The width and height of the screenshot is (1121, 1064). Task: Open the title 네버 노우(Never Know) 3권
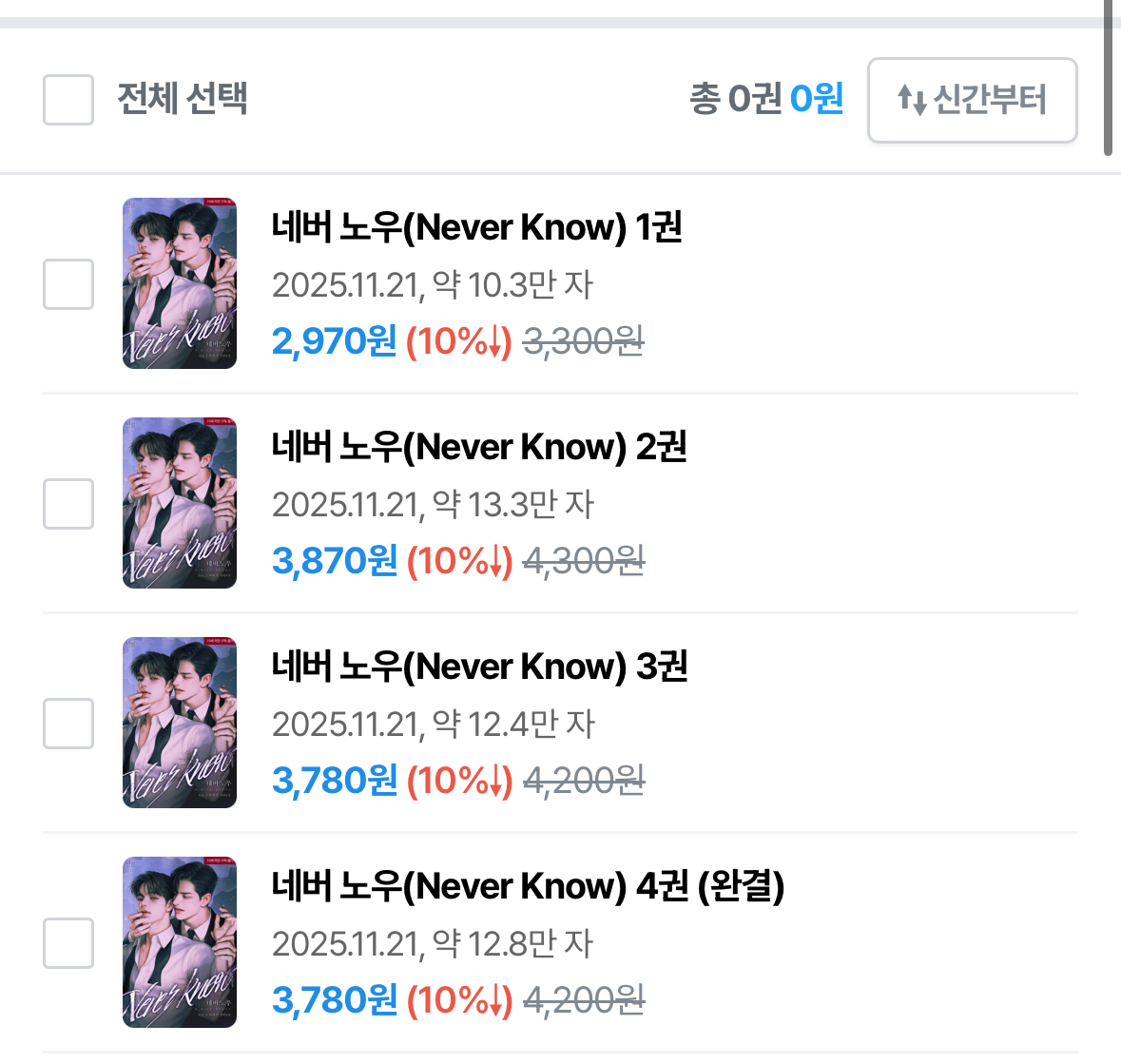pyautogui.click(x=480, y=667)
